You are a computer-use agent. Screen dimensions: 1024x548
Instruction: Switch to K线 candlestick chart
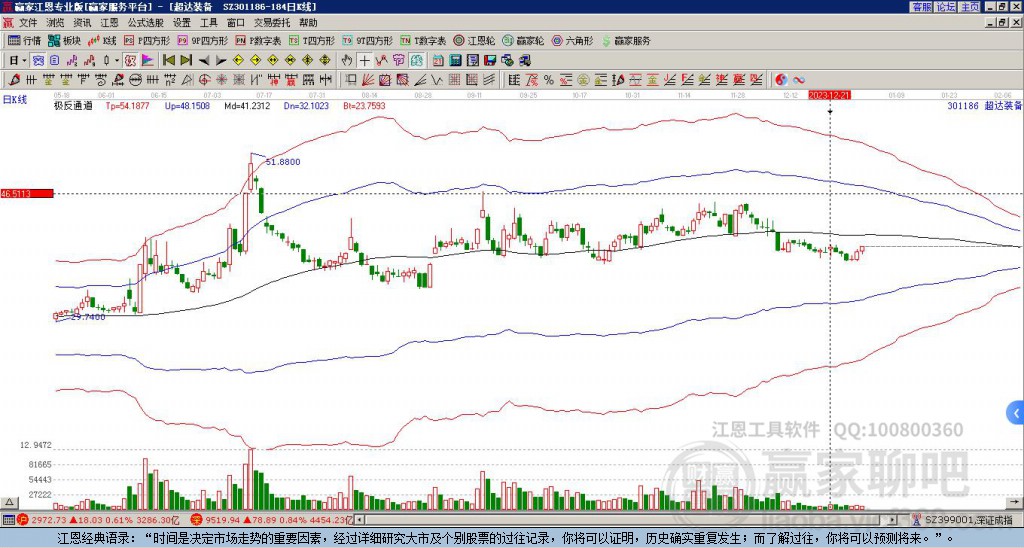102,40
